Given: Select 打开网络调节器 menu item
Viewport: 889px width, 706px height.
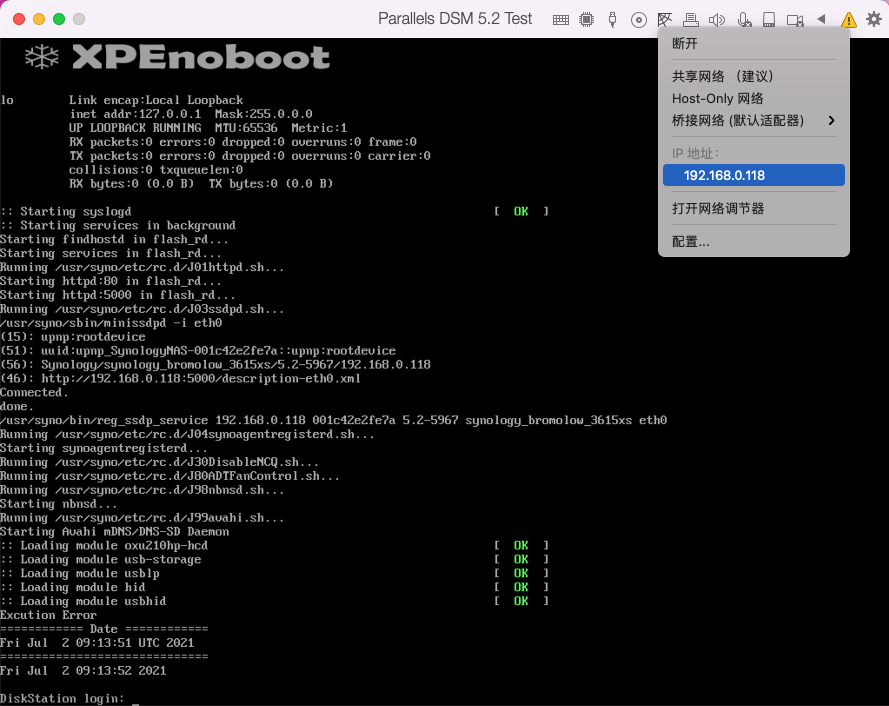Looking at the screenshot, I should (753, 209).
